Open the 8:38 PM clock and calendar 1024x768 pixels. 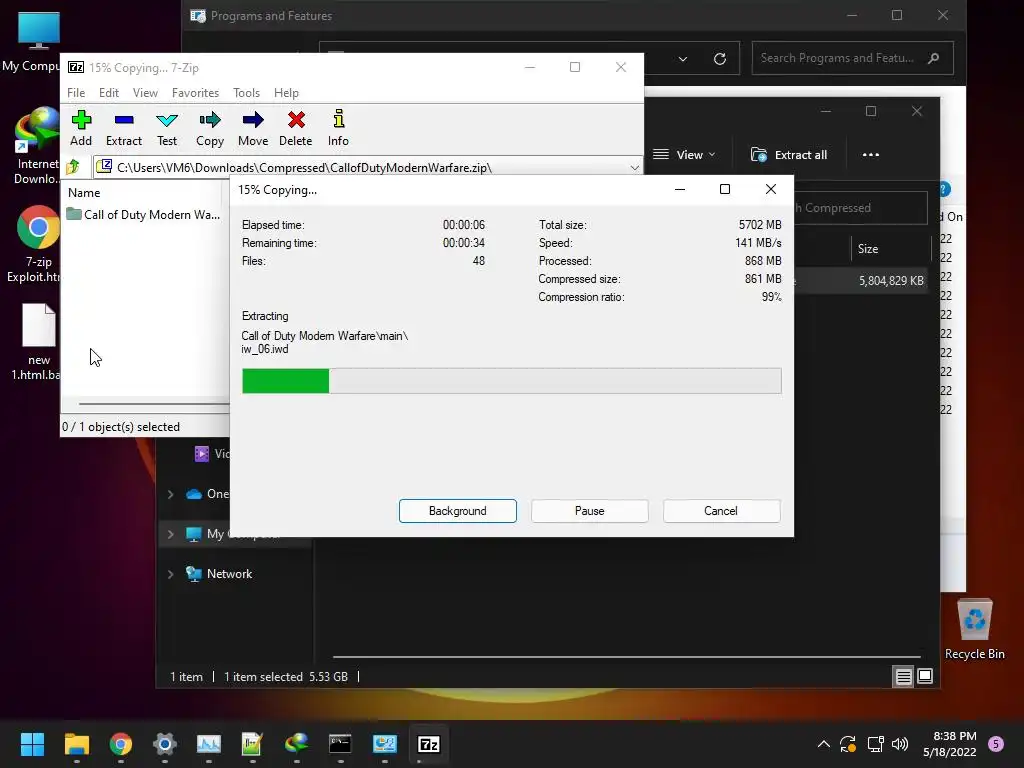tap(950, 744)
